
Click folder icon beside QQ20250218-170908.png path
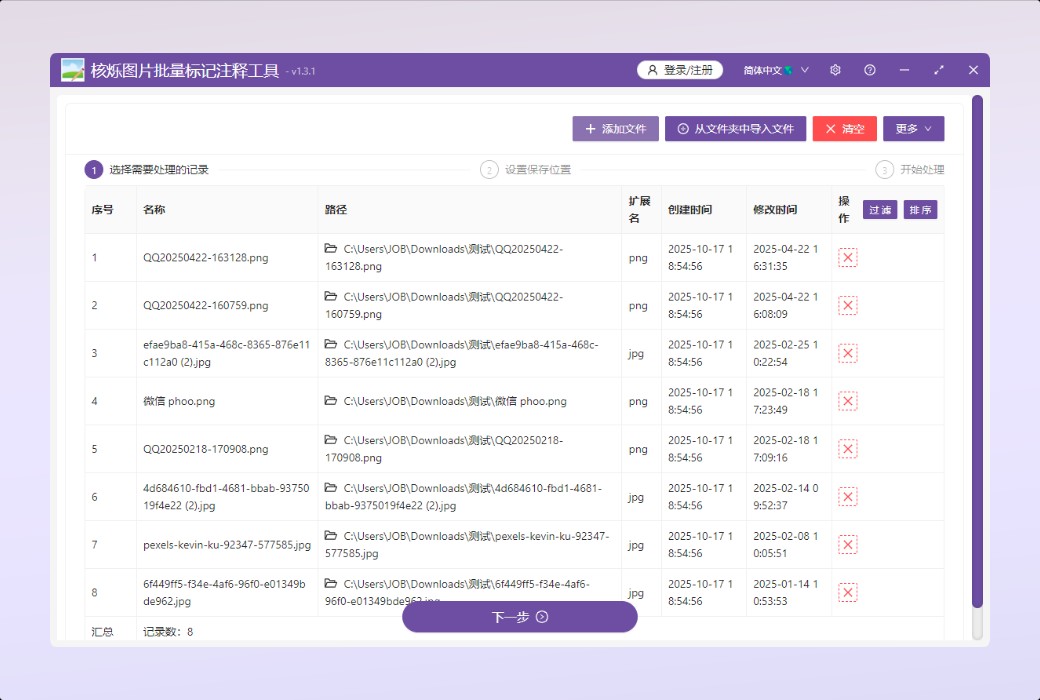click(331, 441)
